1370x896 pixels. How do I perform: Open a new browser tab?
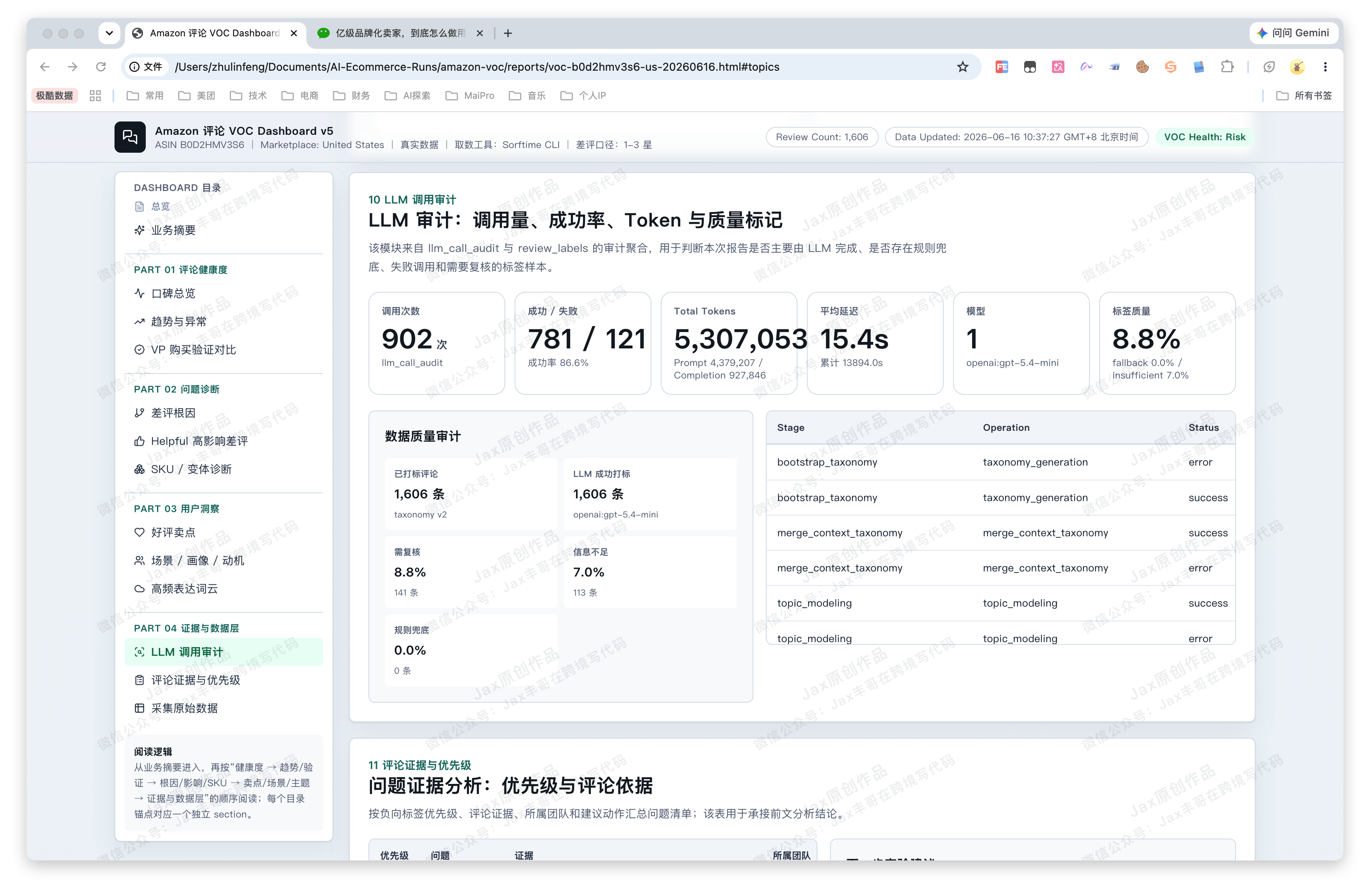point(508,33)
